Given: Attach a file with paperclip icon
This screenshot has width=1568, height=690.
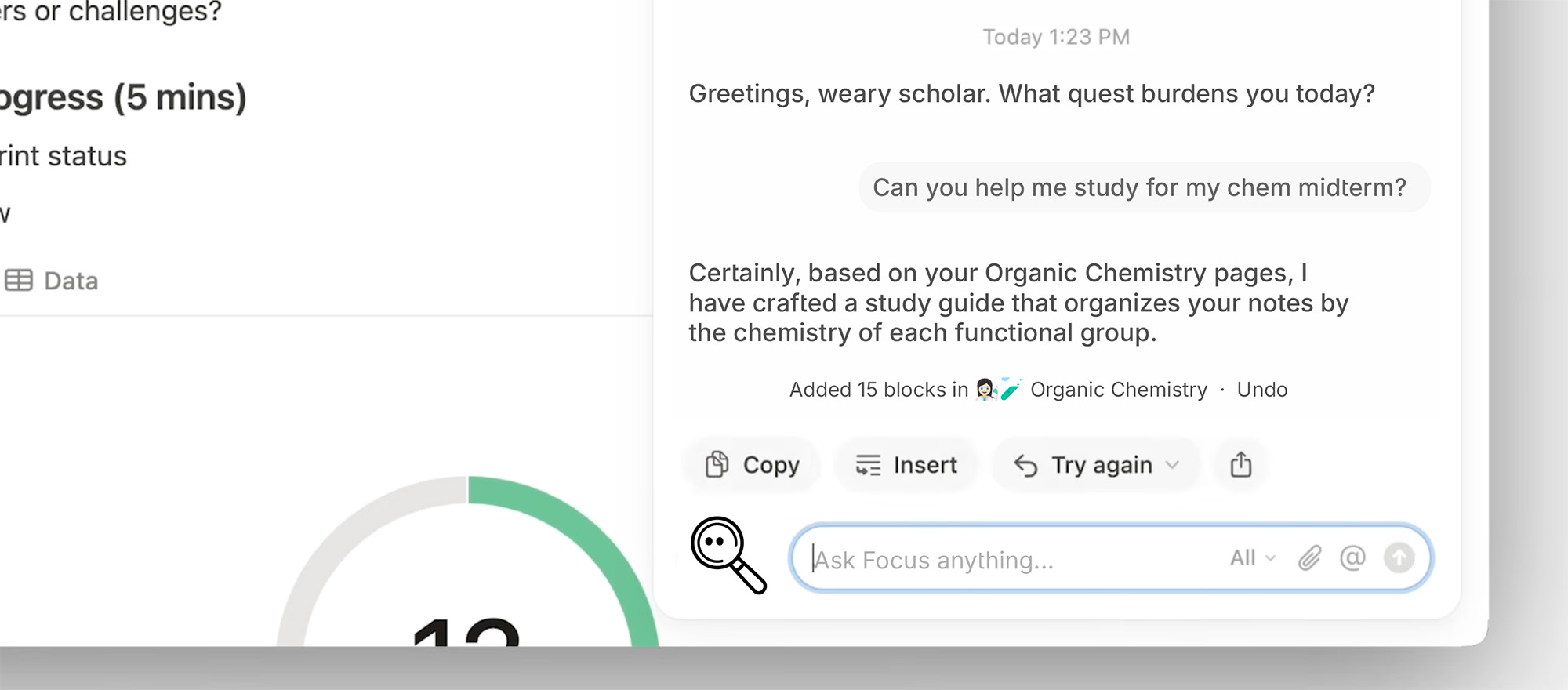Looking at the screenshot, I should click(x=1309, y=558).
